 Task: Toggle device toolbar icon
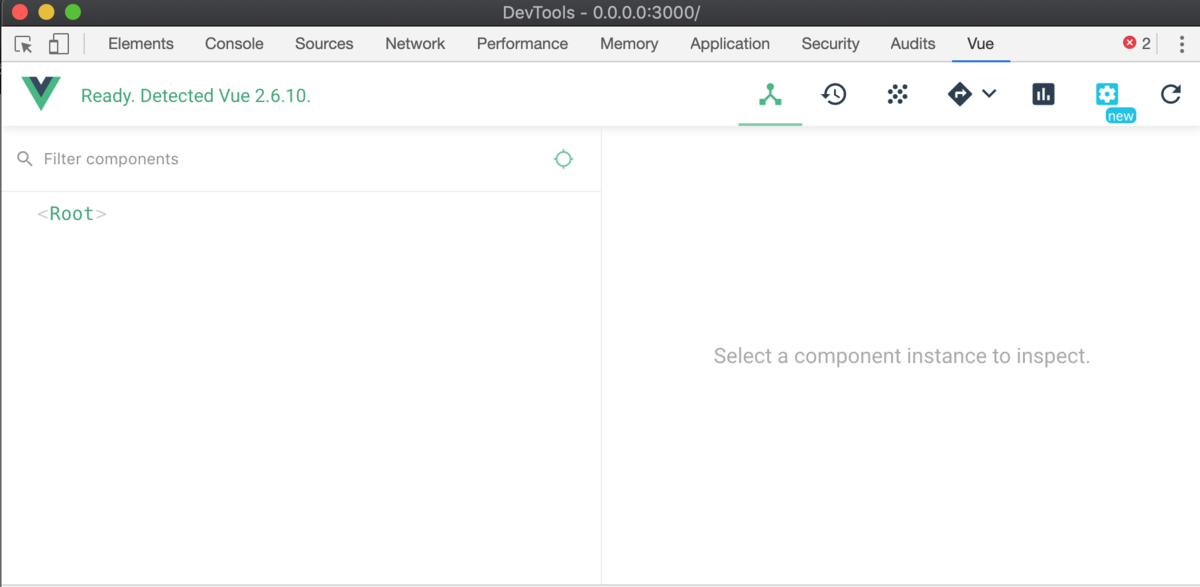pyautogui.click(x=59, y=44)
